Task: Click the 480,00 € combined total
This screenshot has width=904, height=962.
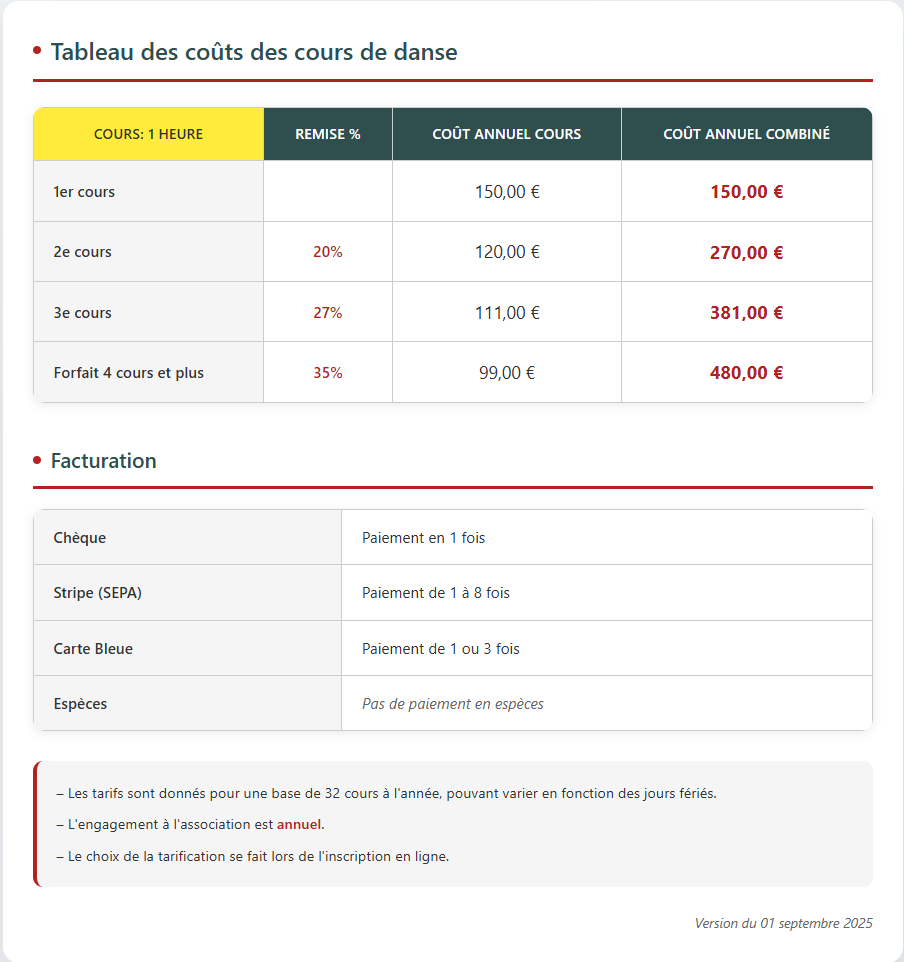Action: 746,373
